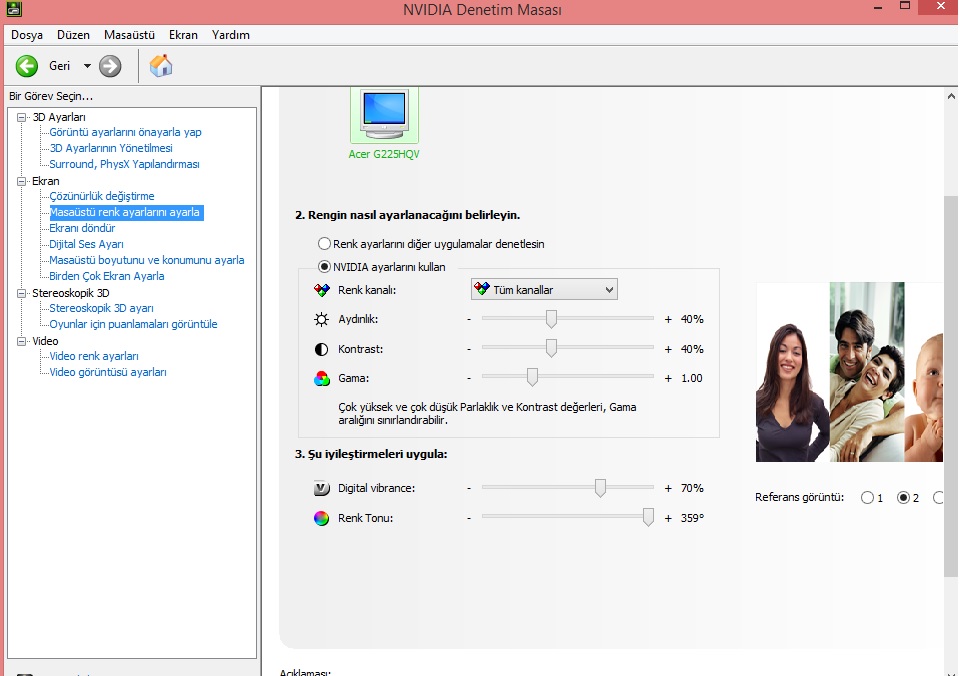This screenshot has height=676, width=960.
Task: Click the '3D Ayarları' tree label
Action: click(59, 117)
